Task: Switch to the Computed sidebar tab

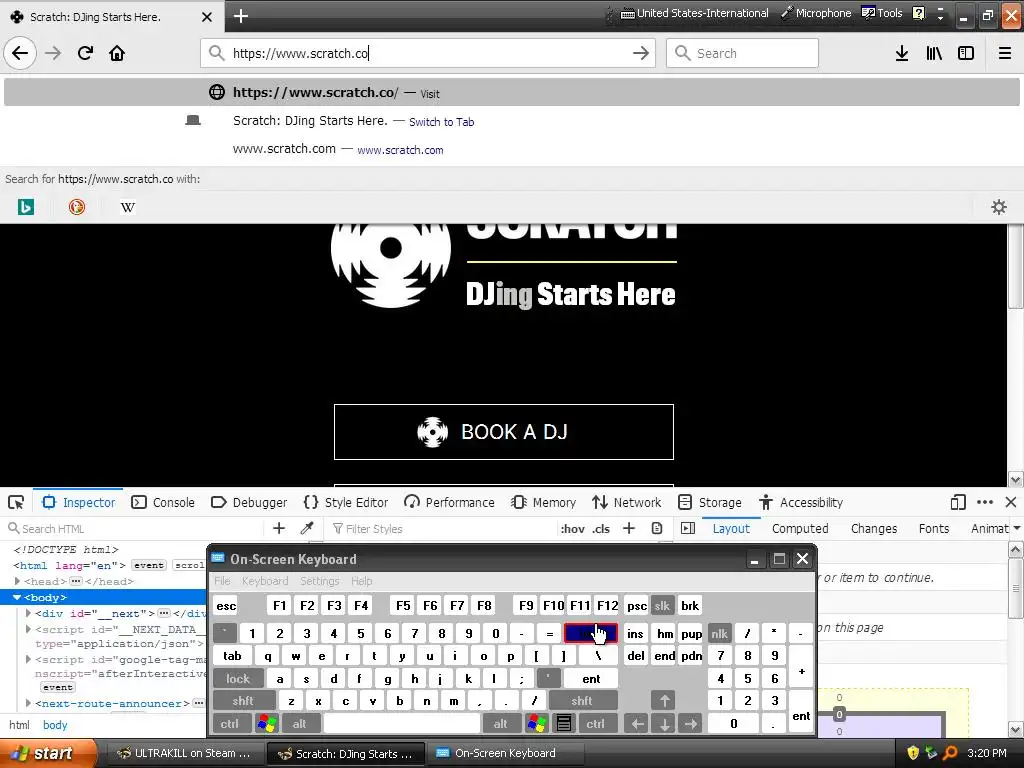Action: click(800, 528)
